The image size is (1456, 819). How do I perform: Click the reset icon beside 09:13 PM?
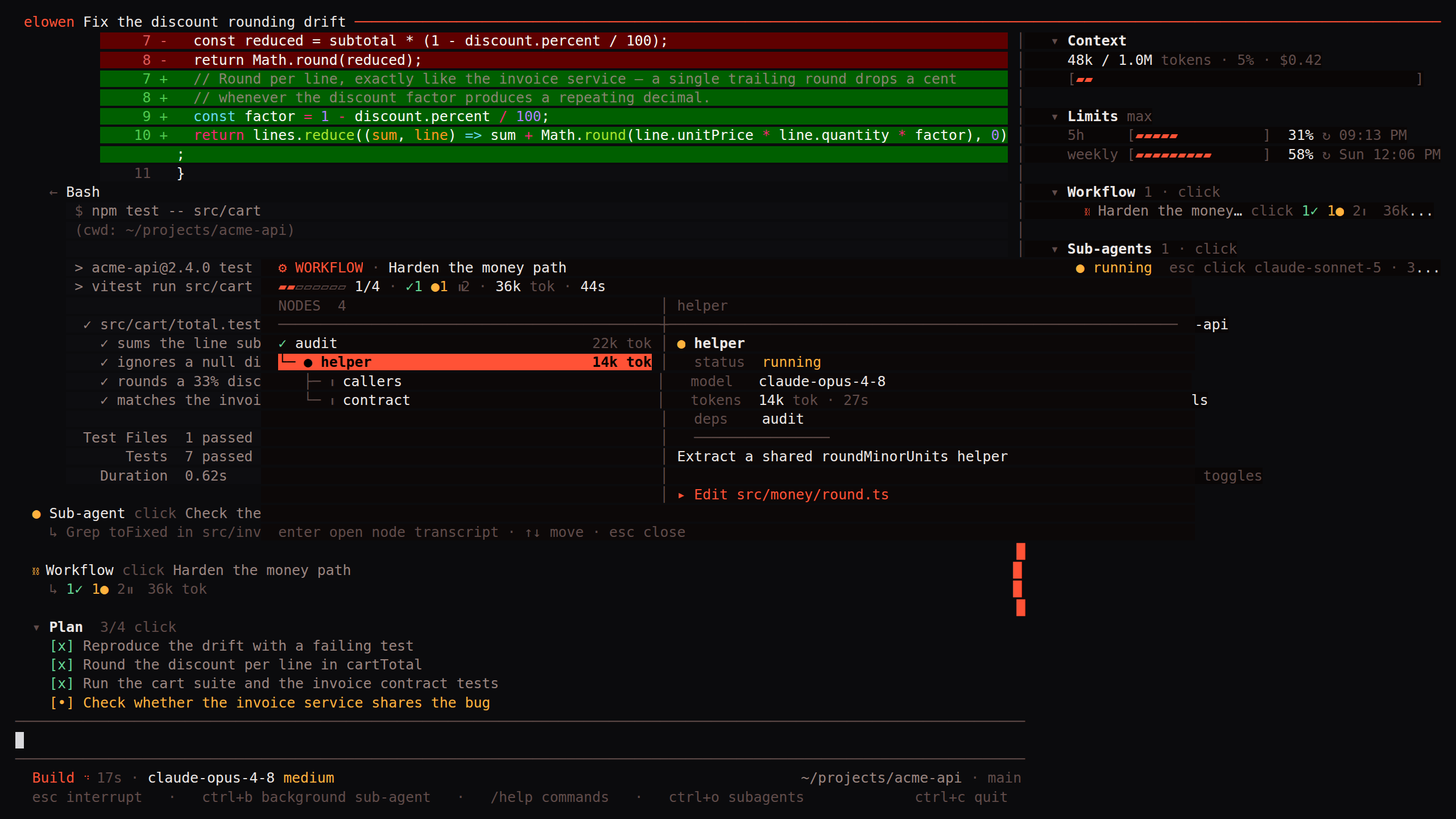[1326, 135]
